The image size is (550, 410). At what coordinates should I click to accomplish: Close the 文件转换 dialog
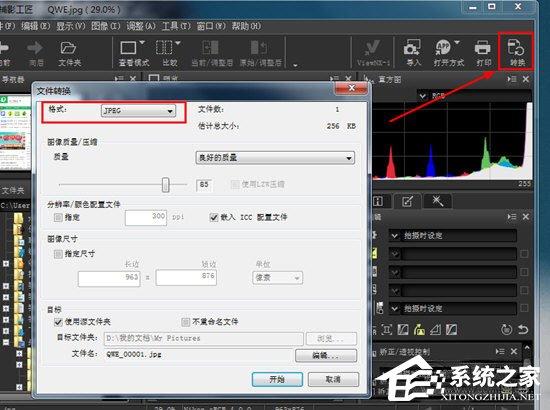pos(351,88)
